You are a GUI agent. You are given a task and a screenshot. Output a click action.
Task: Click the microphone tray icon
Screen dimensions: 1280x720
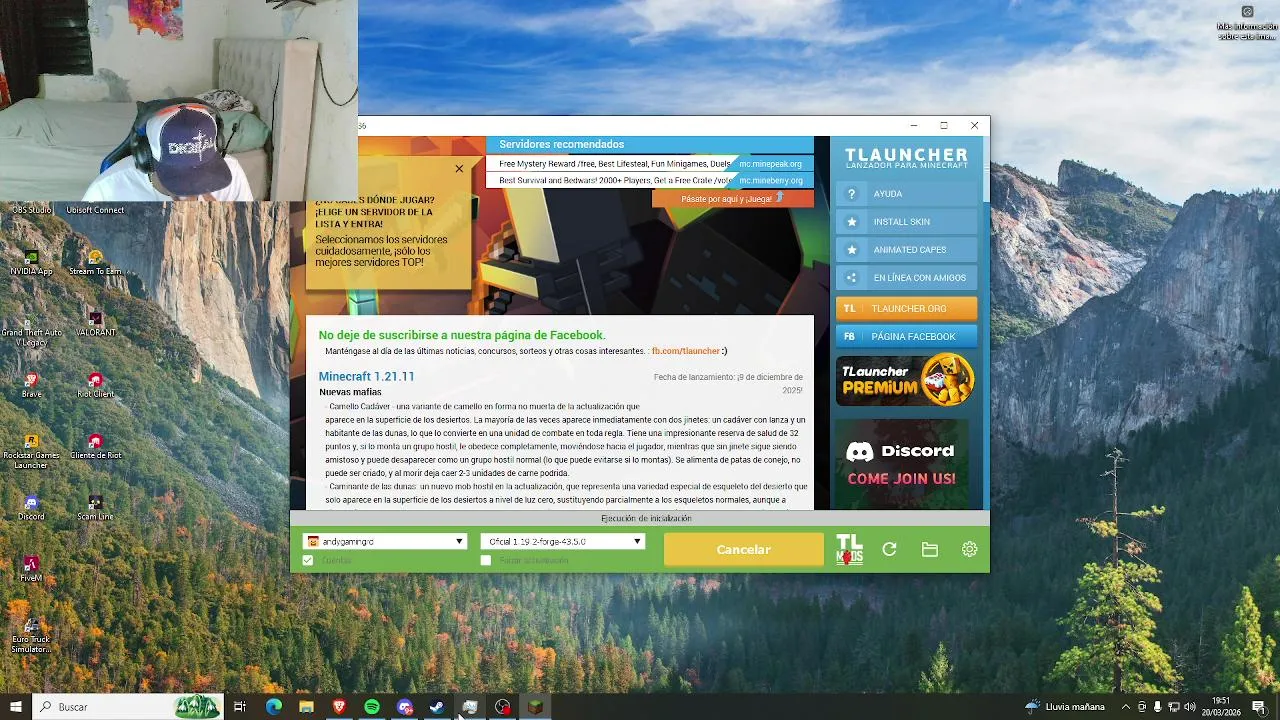[x=1157, y=707]
